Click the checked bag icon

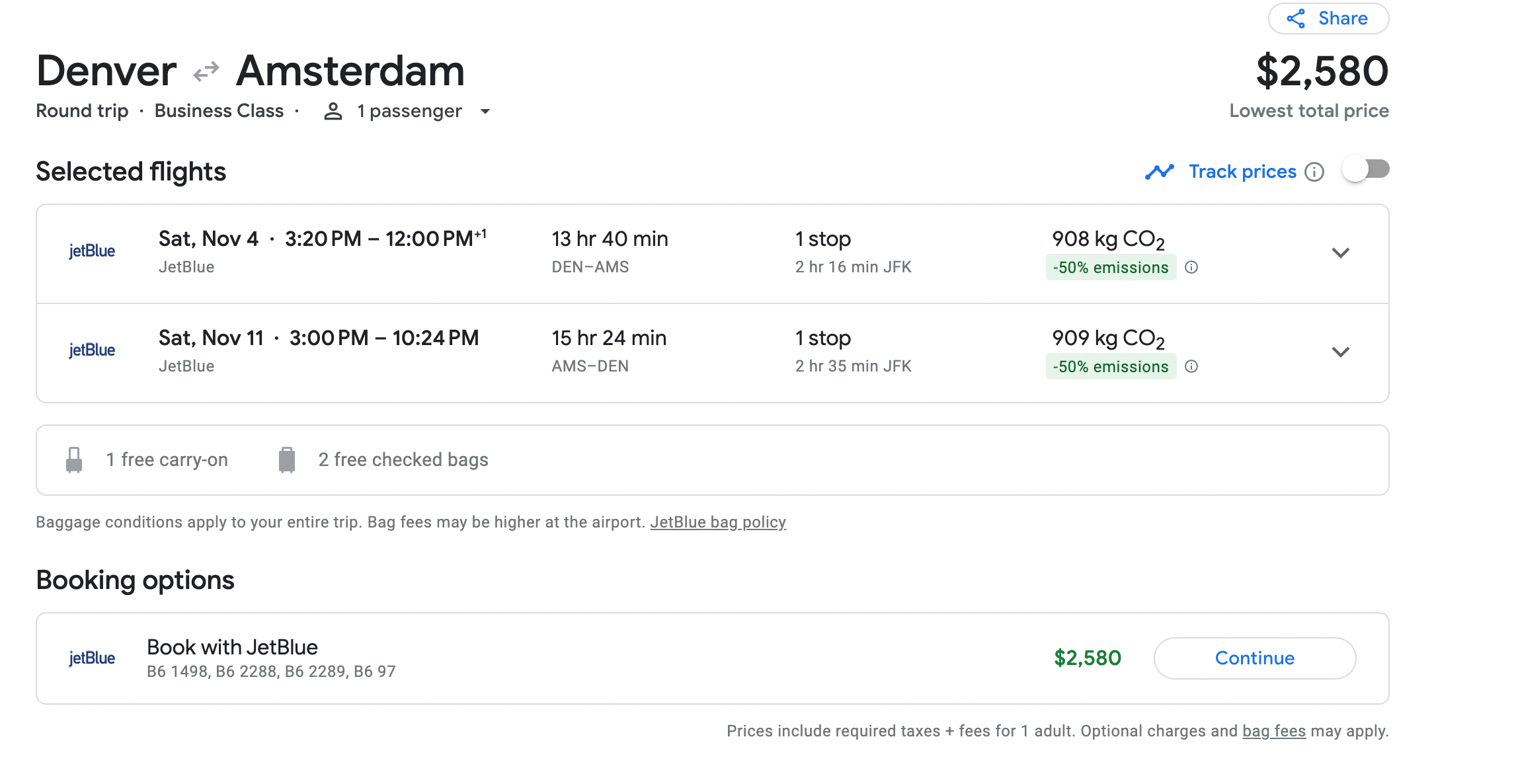click(x=287, y=460)
